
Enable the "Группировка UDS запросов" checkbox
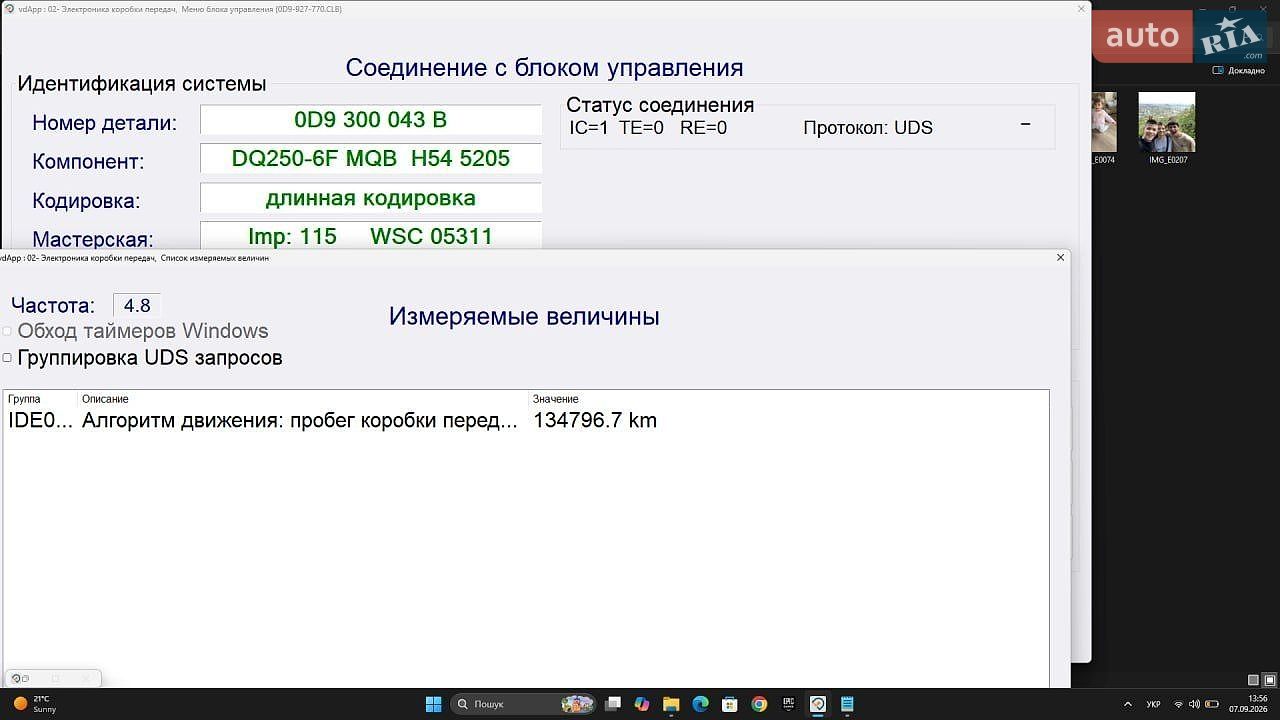(x=7, y=358)
